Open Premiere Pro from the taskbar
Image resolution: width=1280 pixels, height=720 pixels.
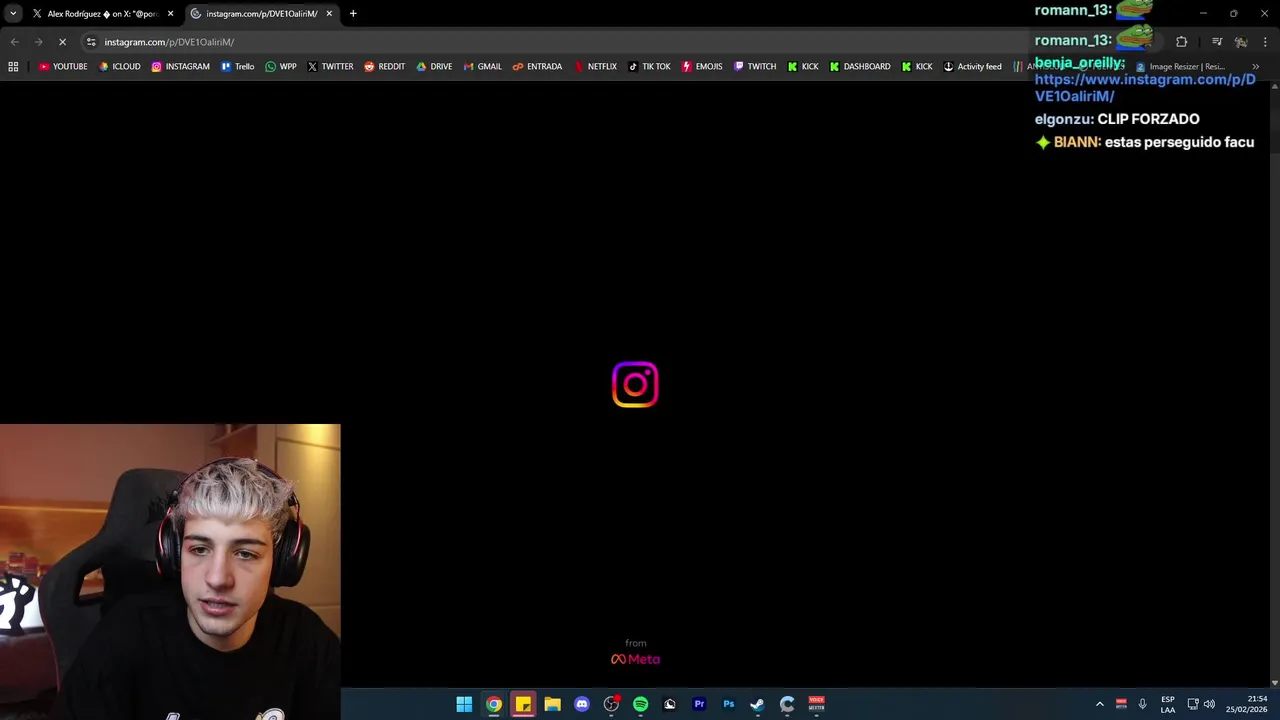(699, 704)
